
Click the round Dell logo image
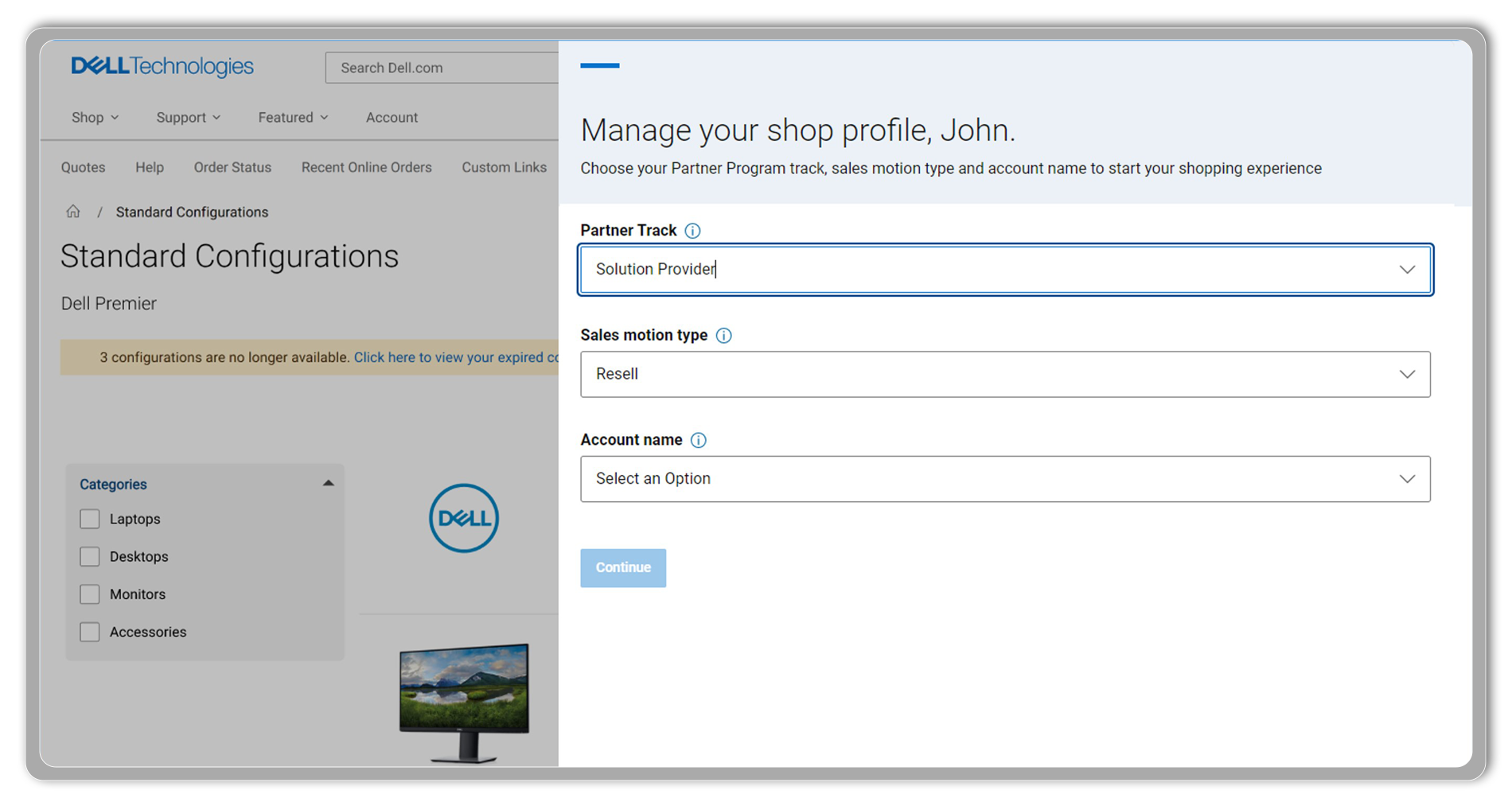pos(463,519)
